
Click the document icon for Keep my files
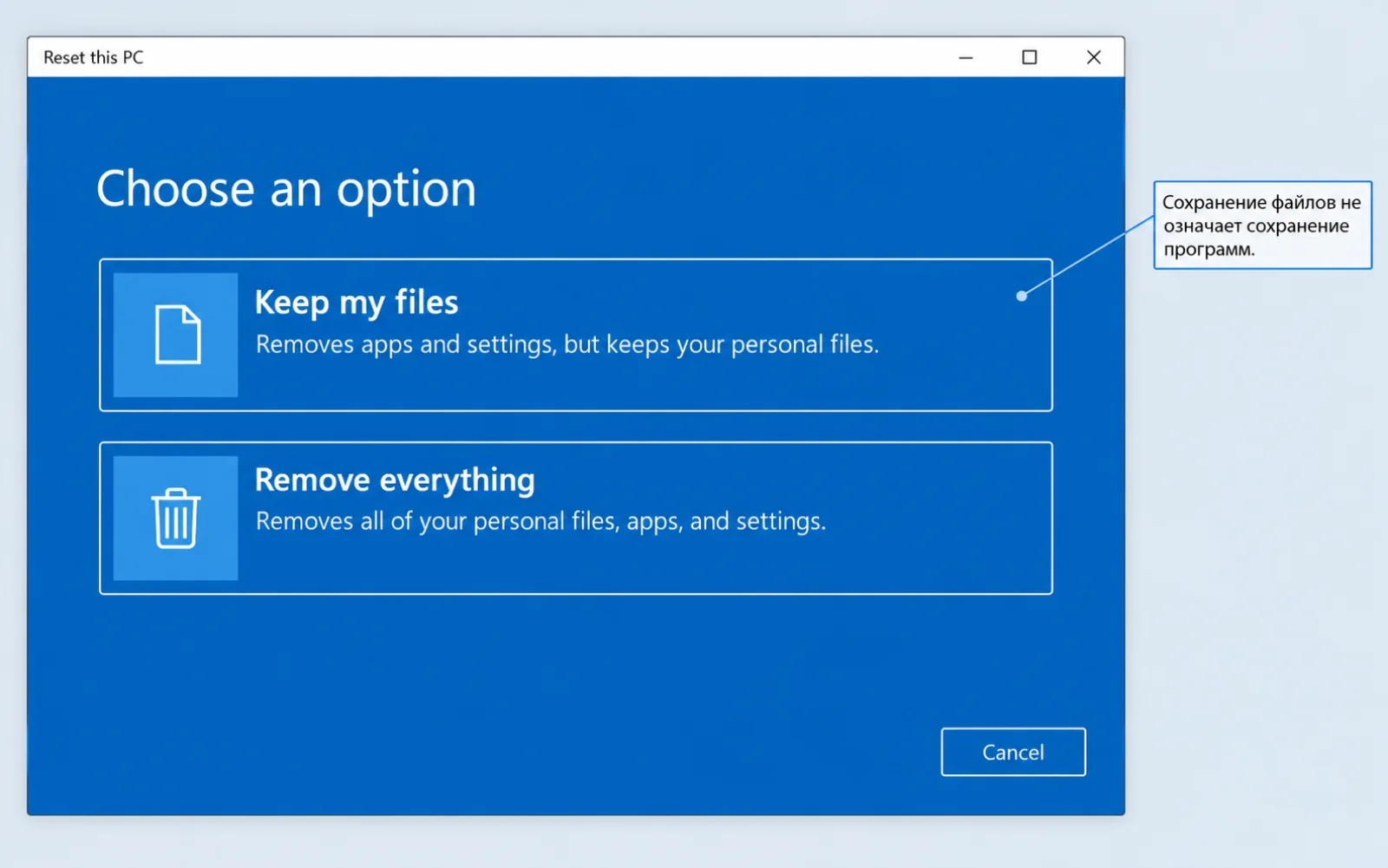(x=176, y=335)
